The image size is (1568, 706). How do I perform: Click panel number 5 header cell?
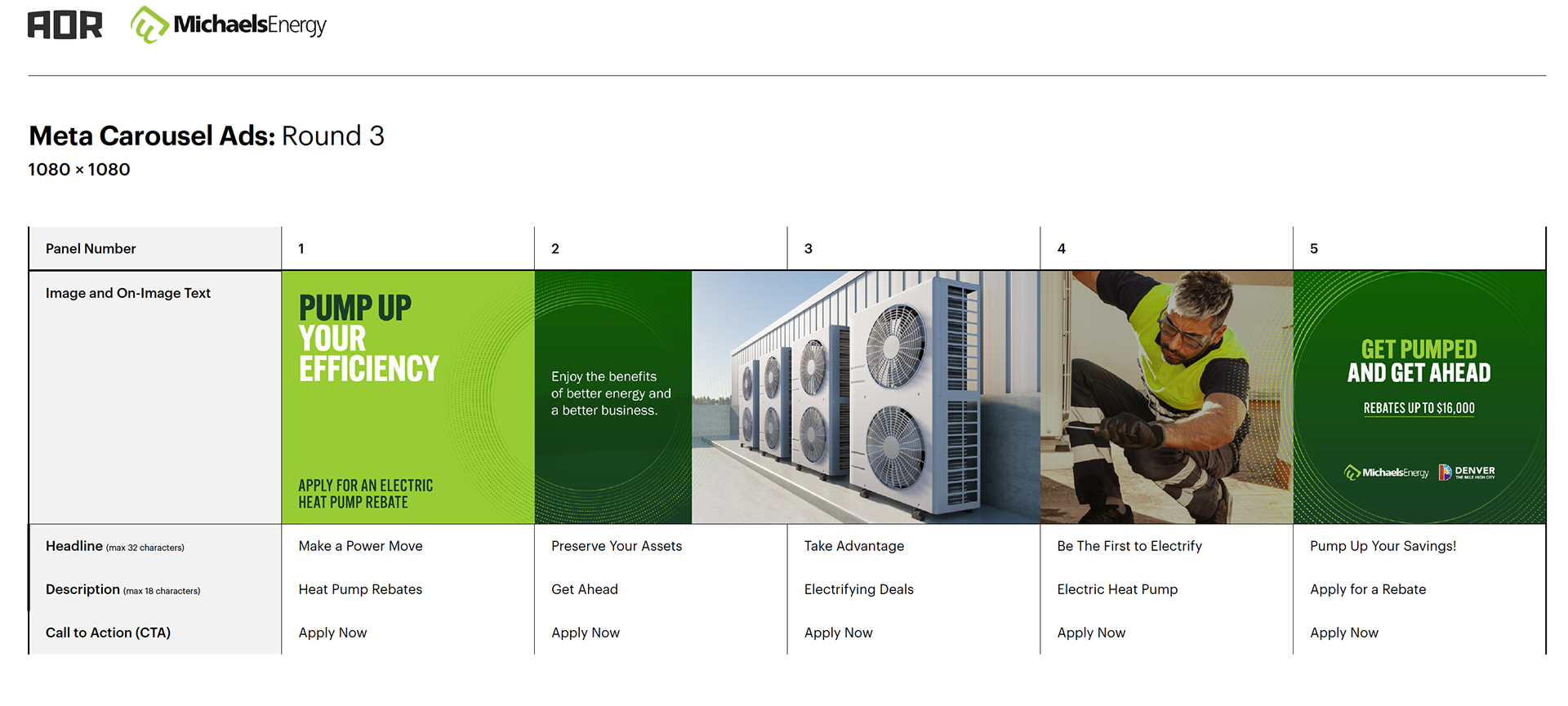point(1419,249)
